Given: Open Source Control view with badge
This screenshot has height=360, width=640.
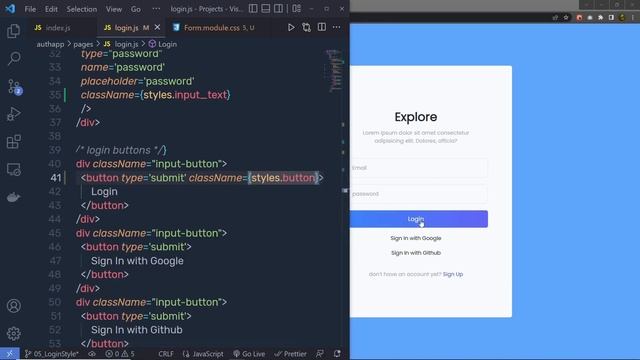Looking at the screenshot, I should tap(14, 87).
